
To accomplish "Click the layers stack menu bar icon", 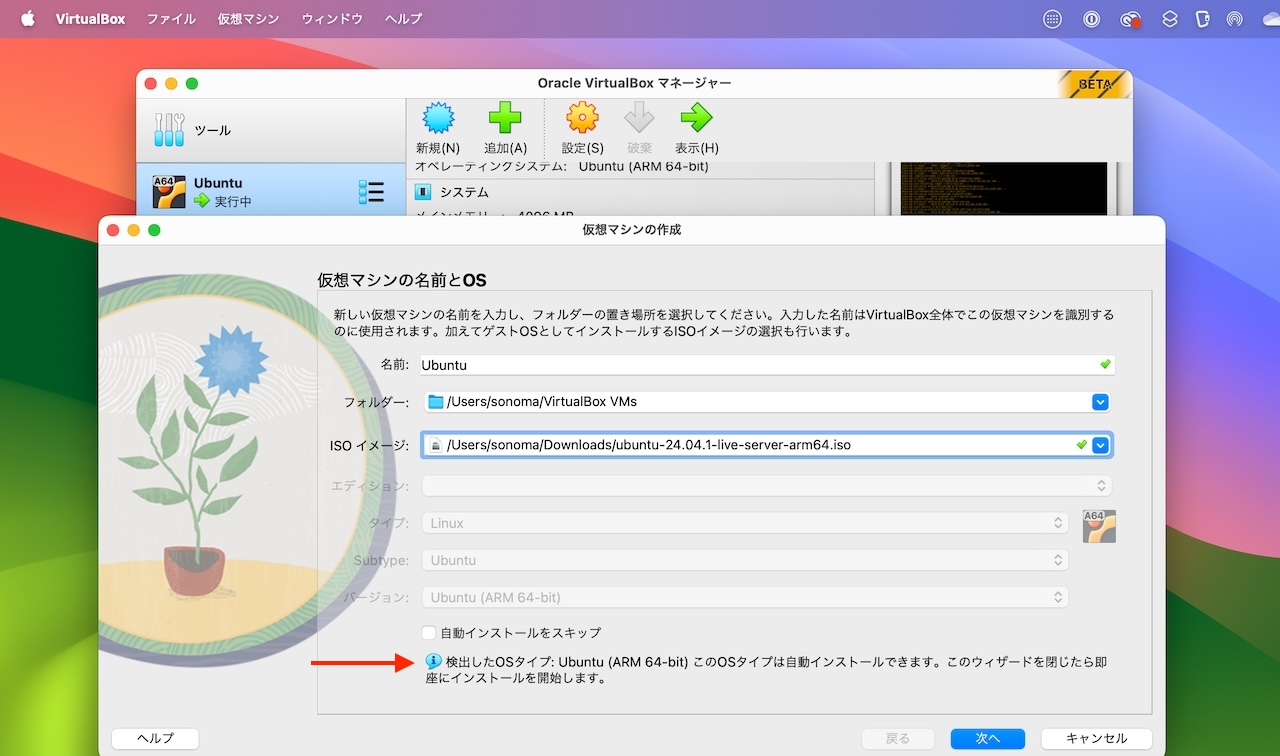I will coord(1170,19).
